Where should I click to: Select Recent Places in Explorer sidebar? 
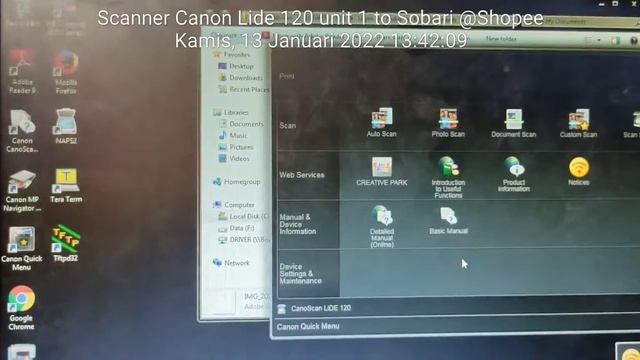tap(244, 89)
